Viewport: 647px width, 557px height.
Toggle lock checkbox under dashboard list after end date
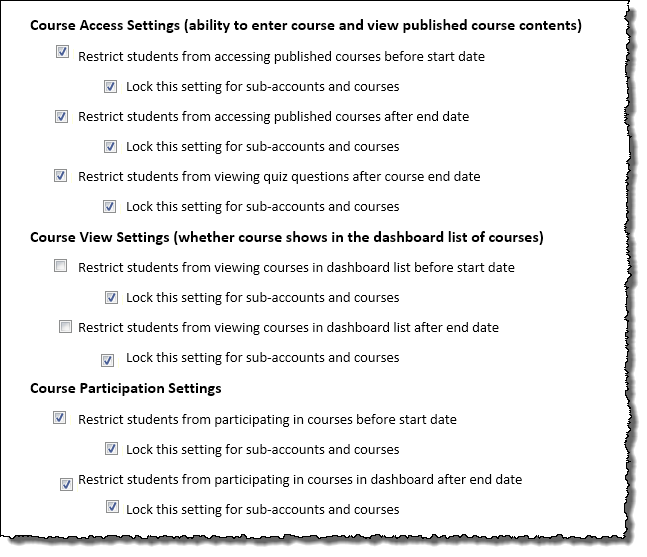(108, 360)
